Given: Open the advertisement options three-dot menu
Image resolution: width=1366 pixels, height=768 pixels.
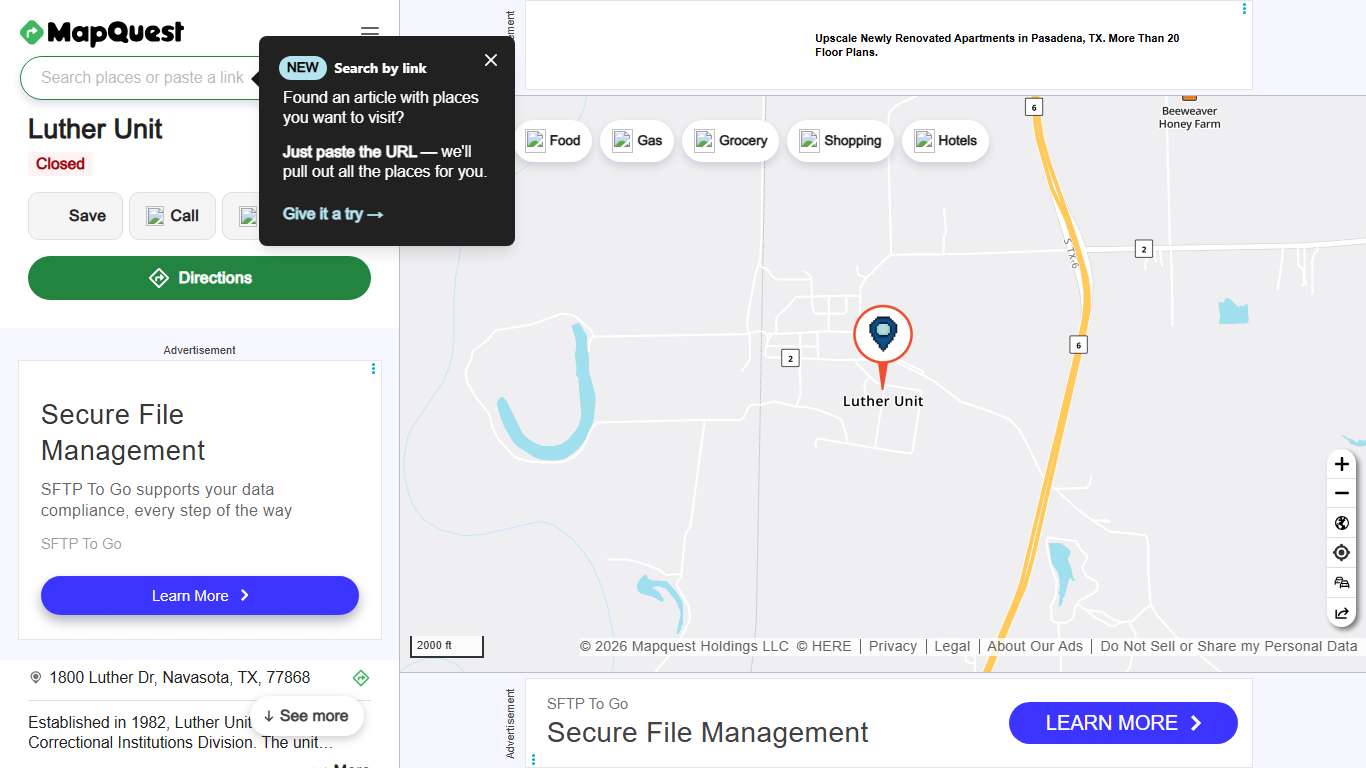Looking at the screenshot, I should 373,369.
